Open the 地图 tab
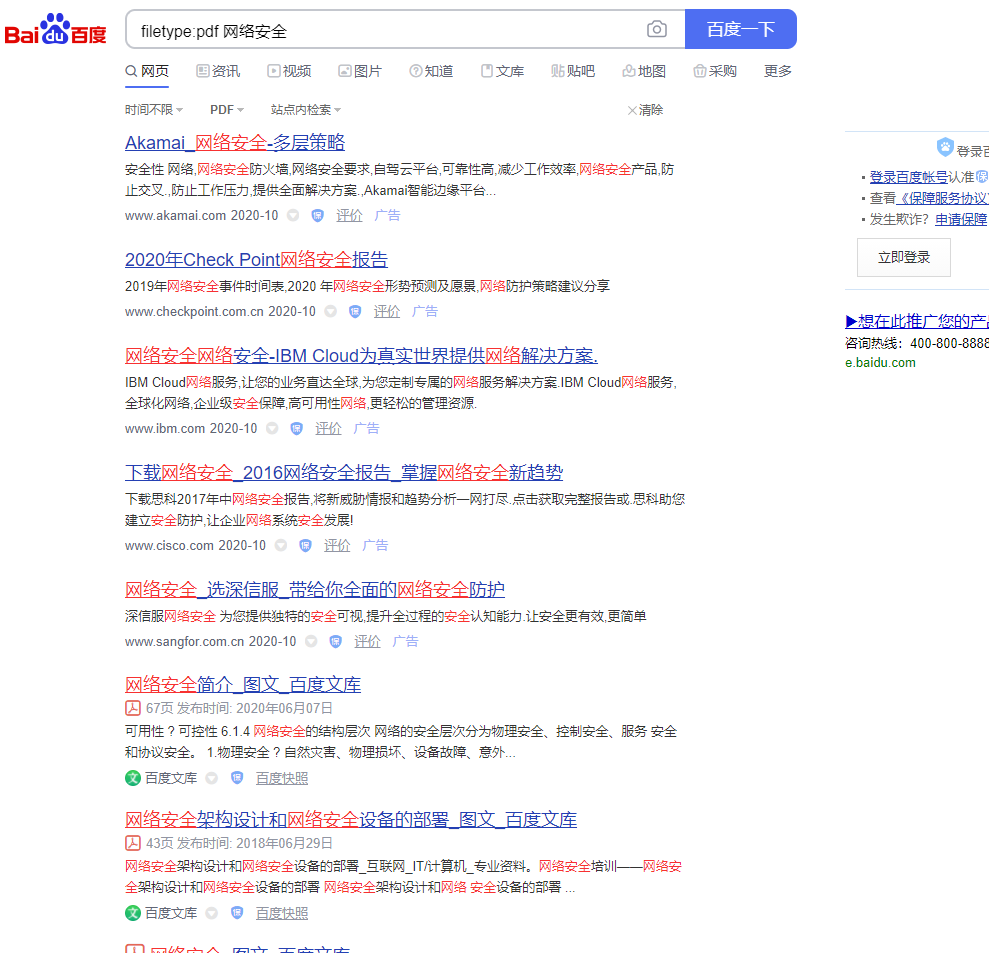 644,71
